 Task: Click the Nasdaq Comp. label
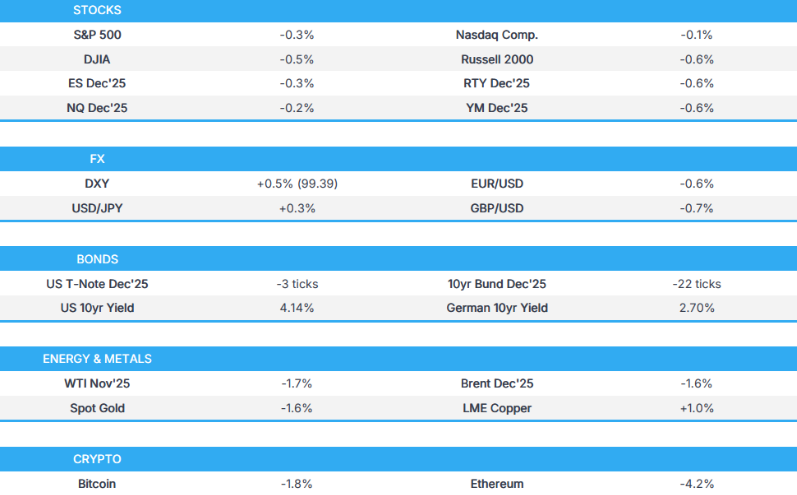[496, 34]
